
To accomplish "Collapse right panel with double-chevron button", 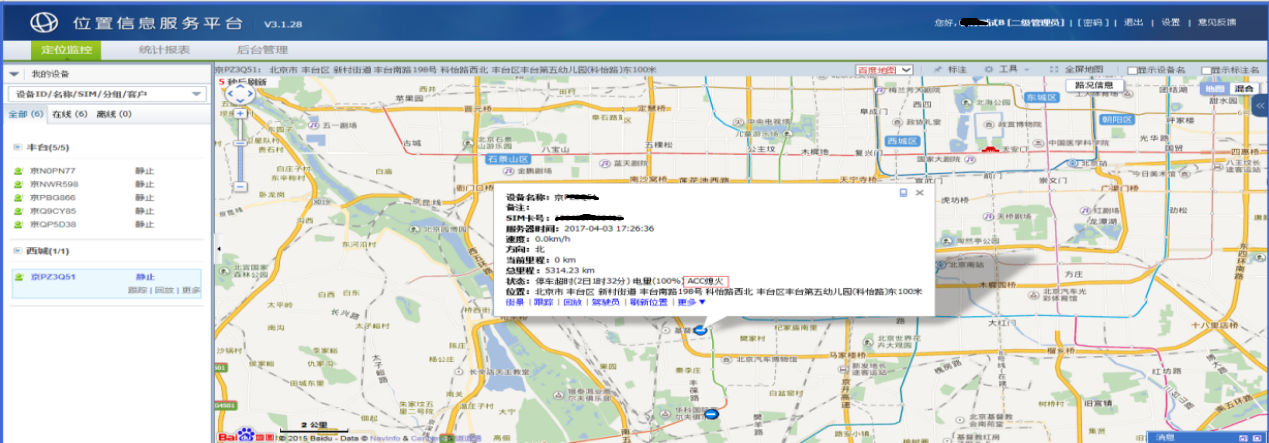I will [x=1262, y=105].
